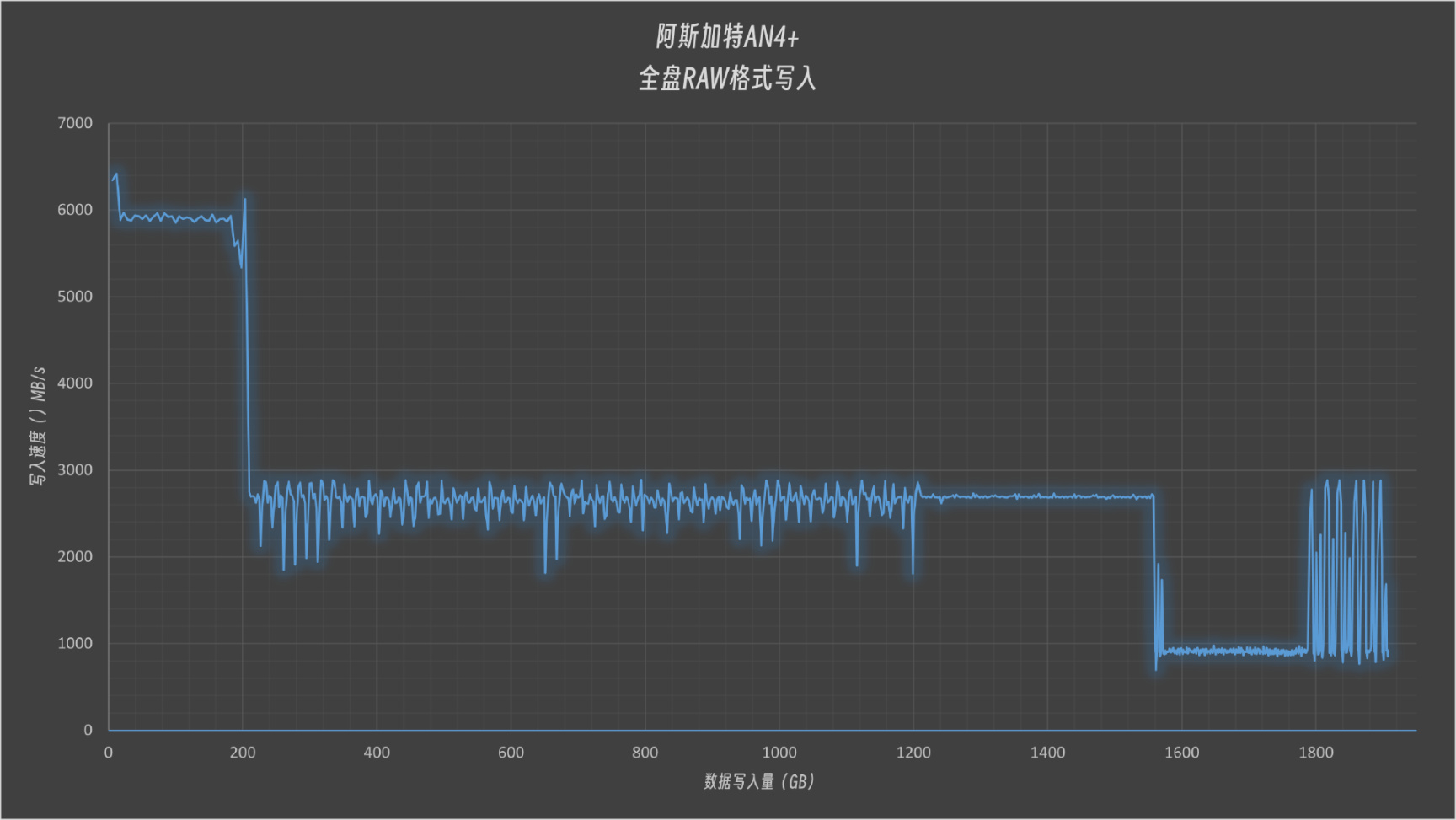Pick the 1800 label on the GB axis
Image resolution: width=1456 pixels, height=820 pixels.
(x=1316, y=753)
